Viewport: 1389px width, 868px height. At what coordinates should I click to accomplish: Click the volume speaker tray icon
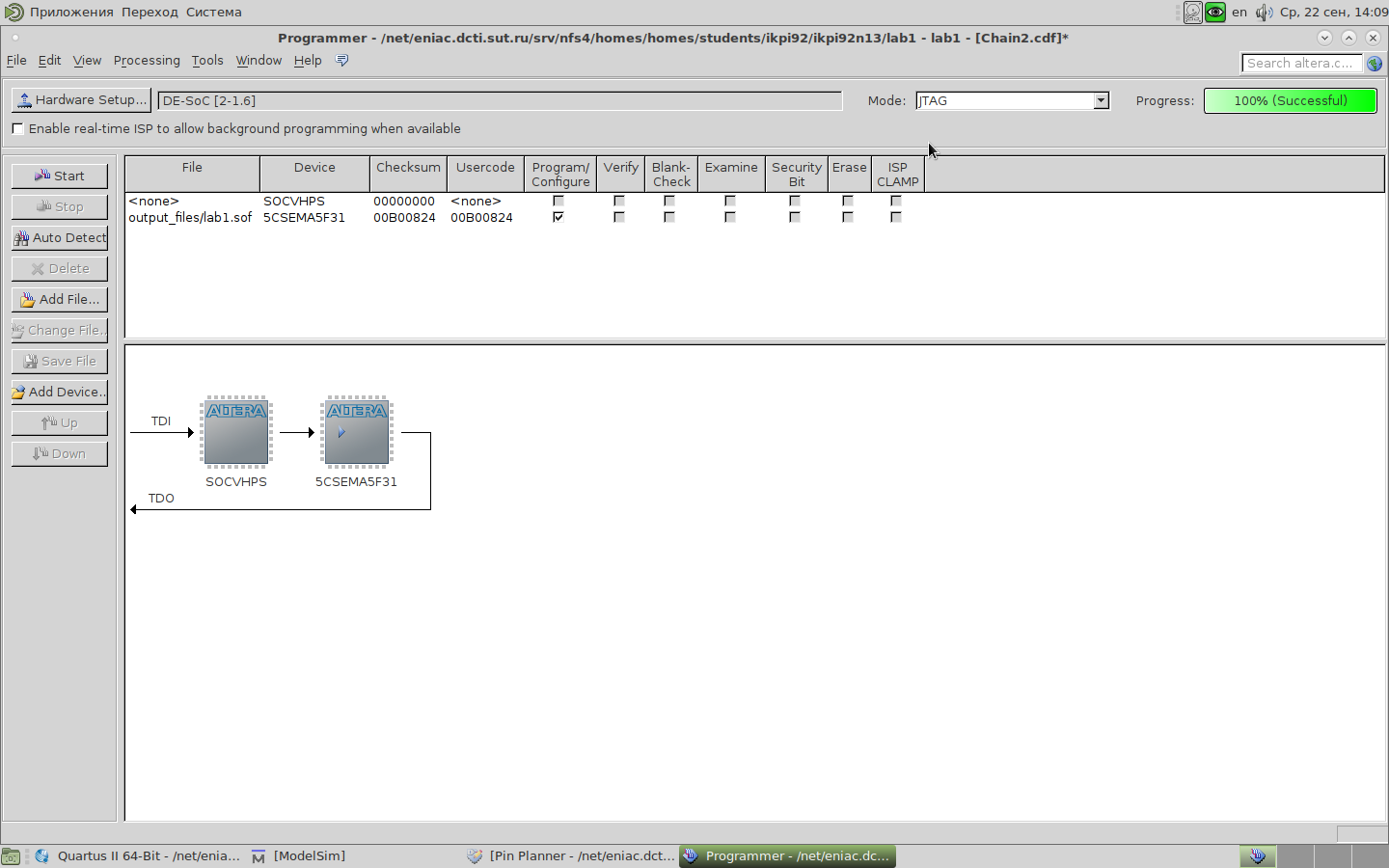tap(1264, 13)
